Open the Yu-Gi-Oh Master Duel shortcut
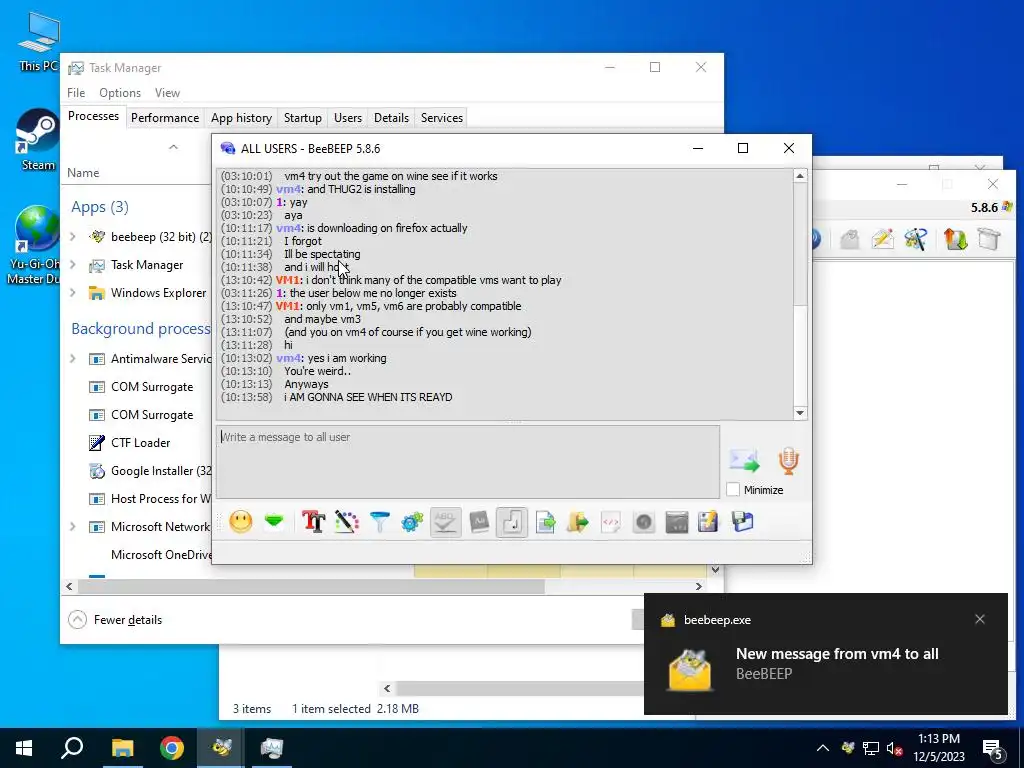Screen dimensions: 1024x768 (37, 246)
